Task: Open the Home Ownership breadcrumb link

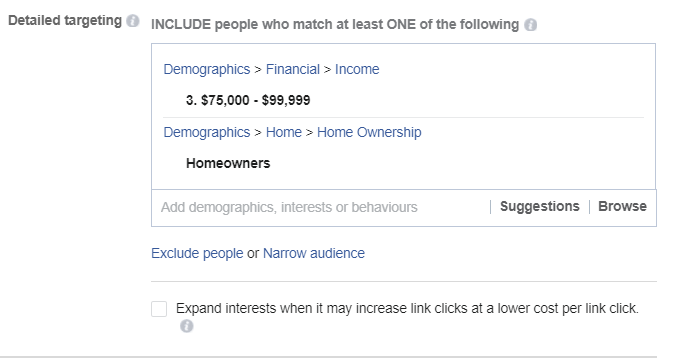Action: coord(369,132)
